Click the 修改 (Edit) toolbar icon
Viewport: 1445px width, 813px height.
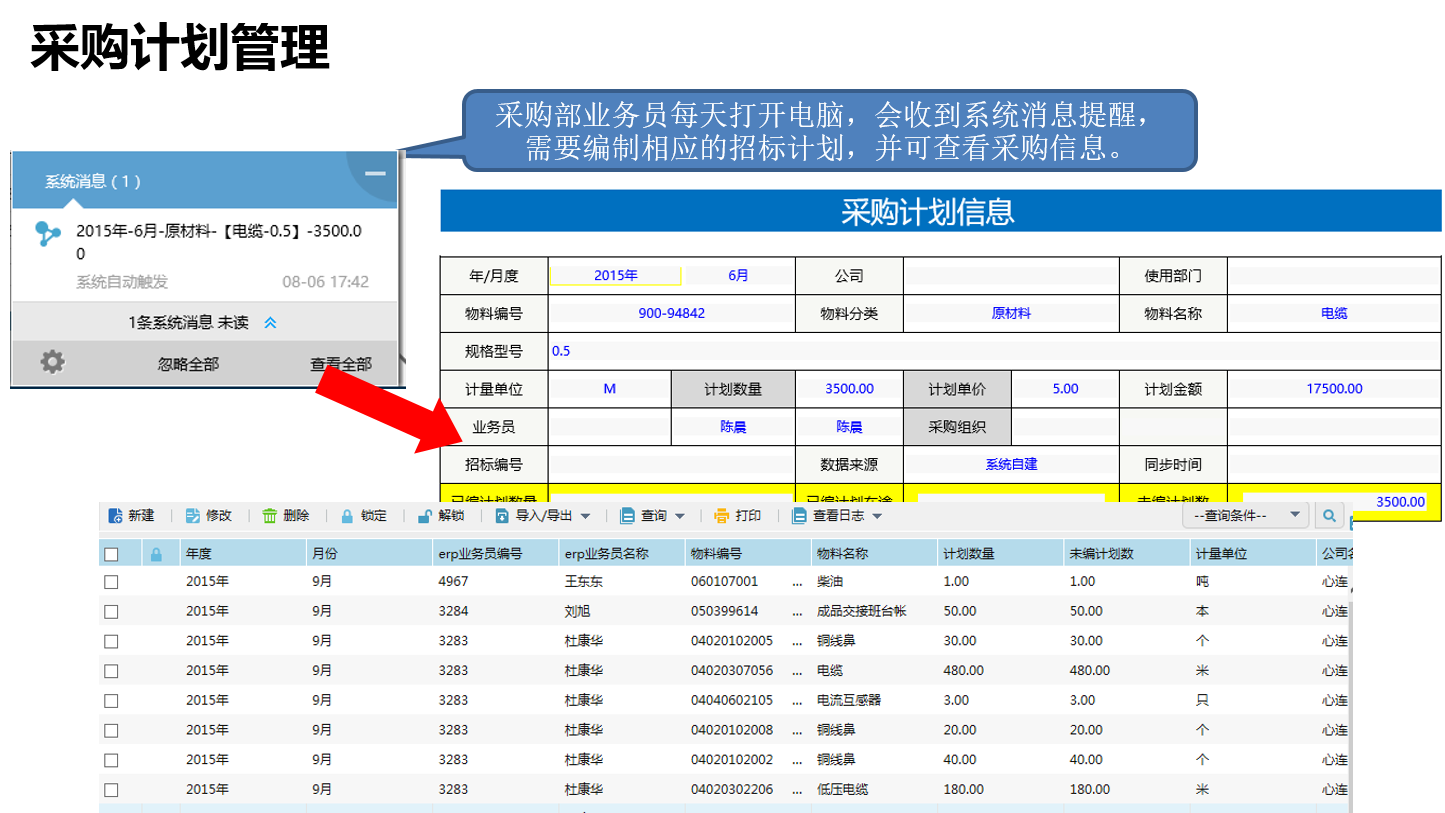(193, 516)
